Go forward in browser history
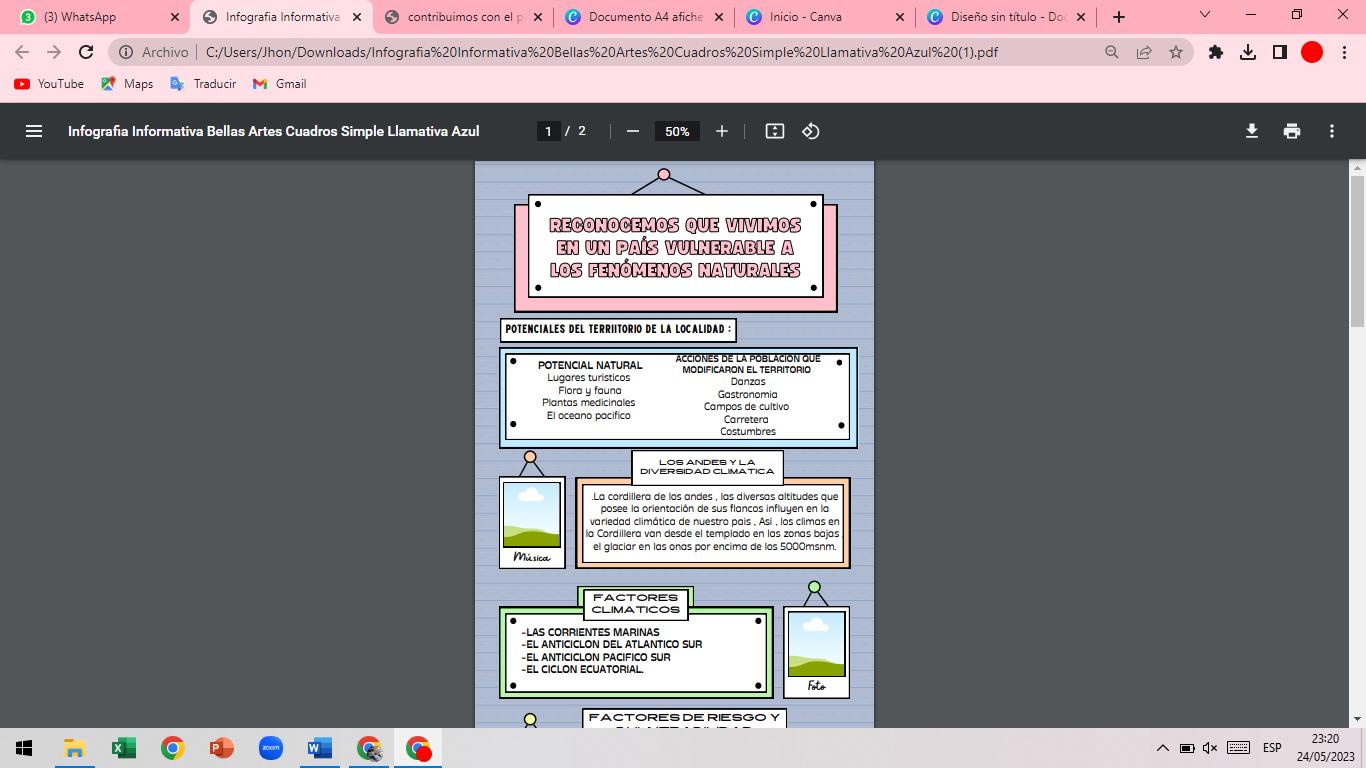Screen dimensions: 1366x768 click(54, 52)
